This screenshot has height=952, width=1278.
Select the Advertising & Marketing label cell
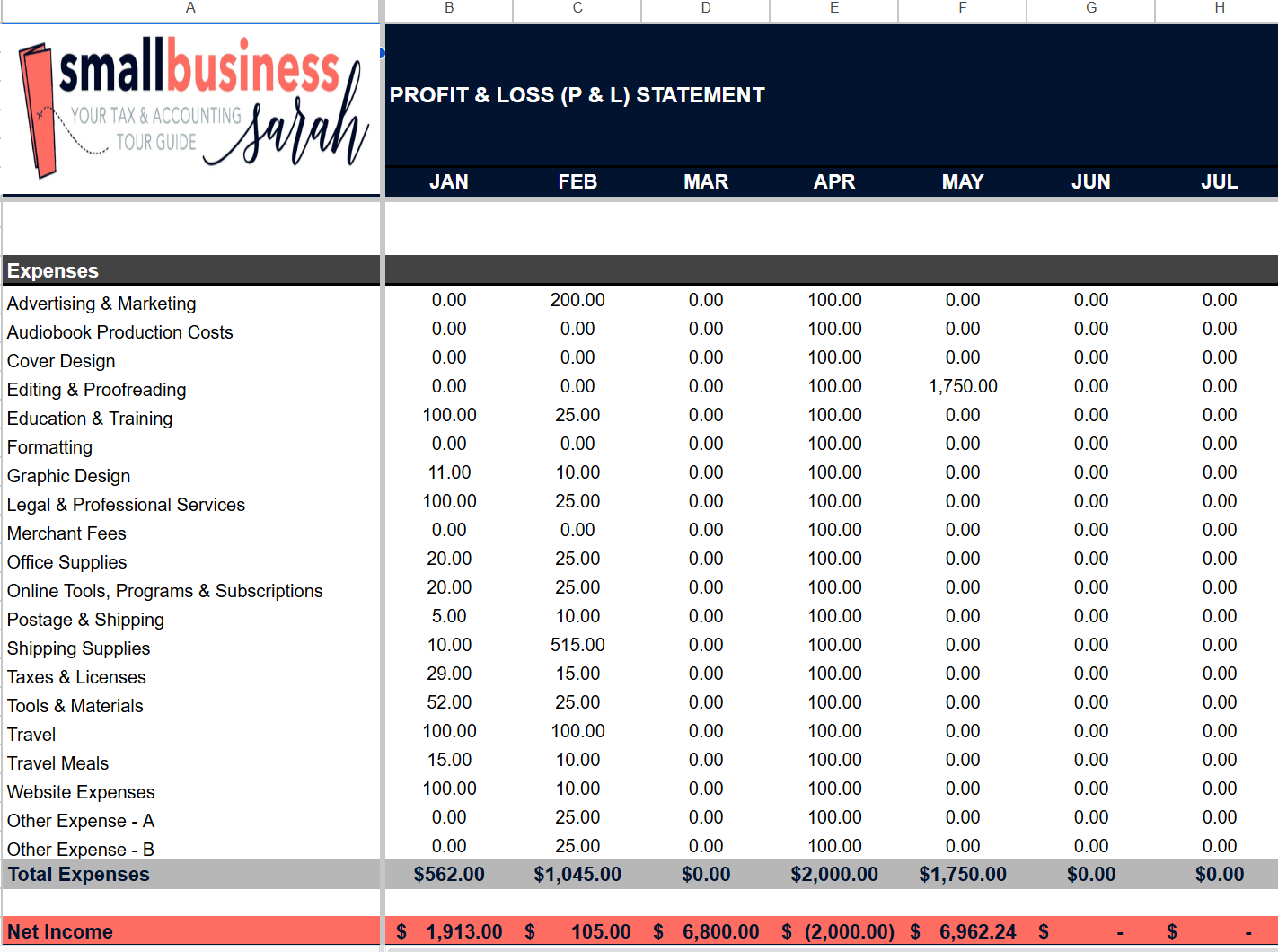click(101, 304)
